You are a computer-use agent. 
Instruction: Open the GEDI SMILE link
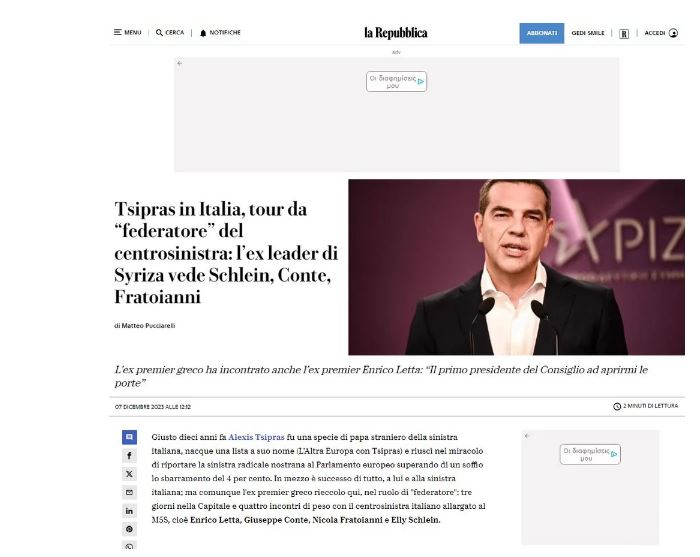[588, 33]
